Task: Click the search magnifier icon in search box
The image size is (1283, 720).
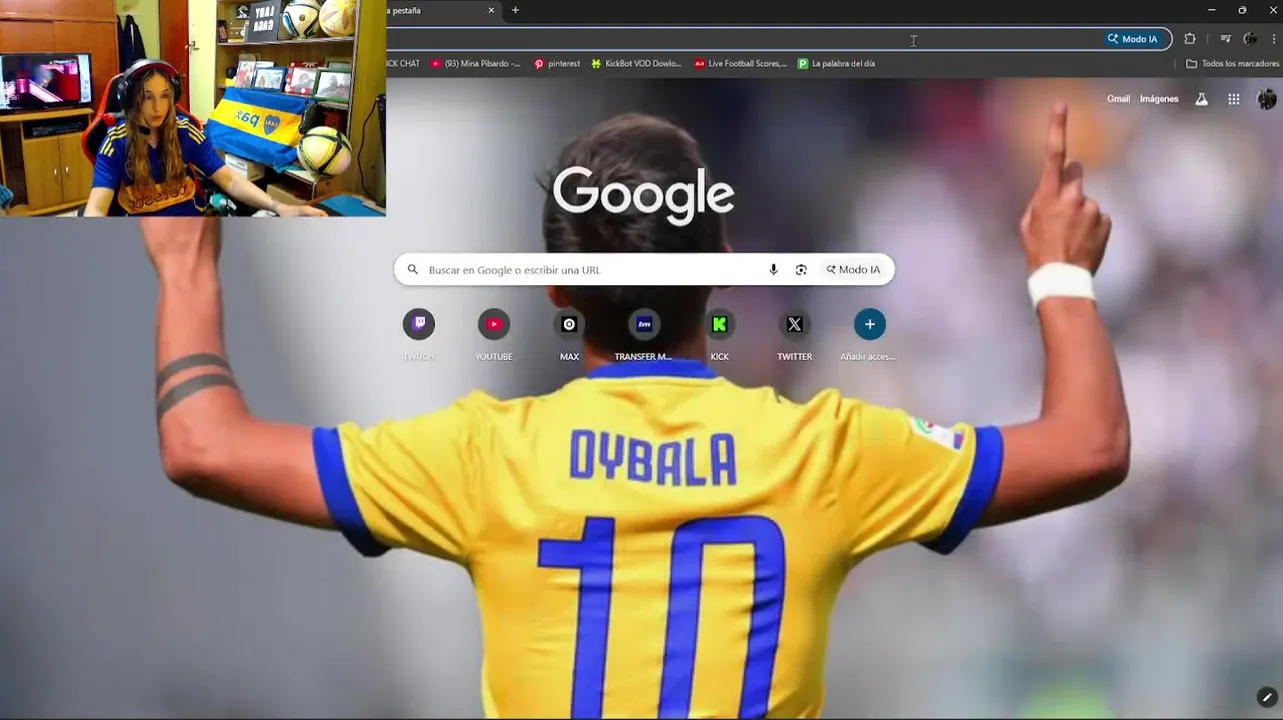Action: coord(413,270)
